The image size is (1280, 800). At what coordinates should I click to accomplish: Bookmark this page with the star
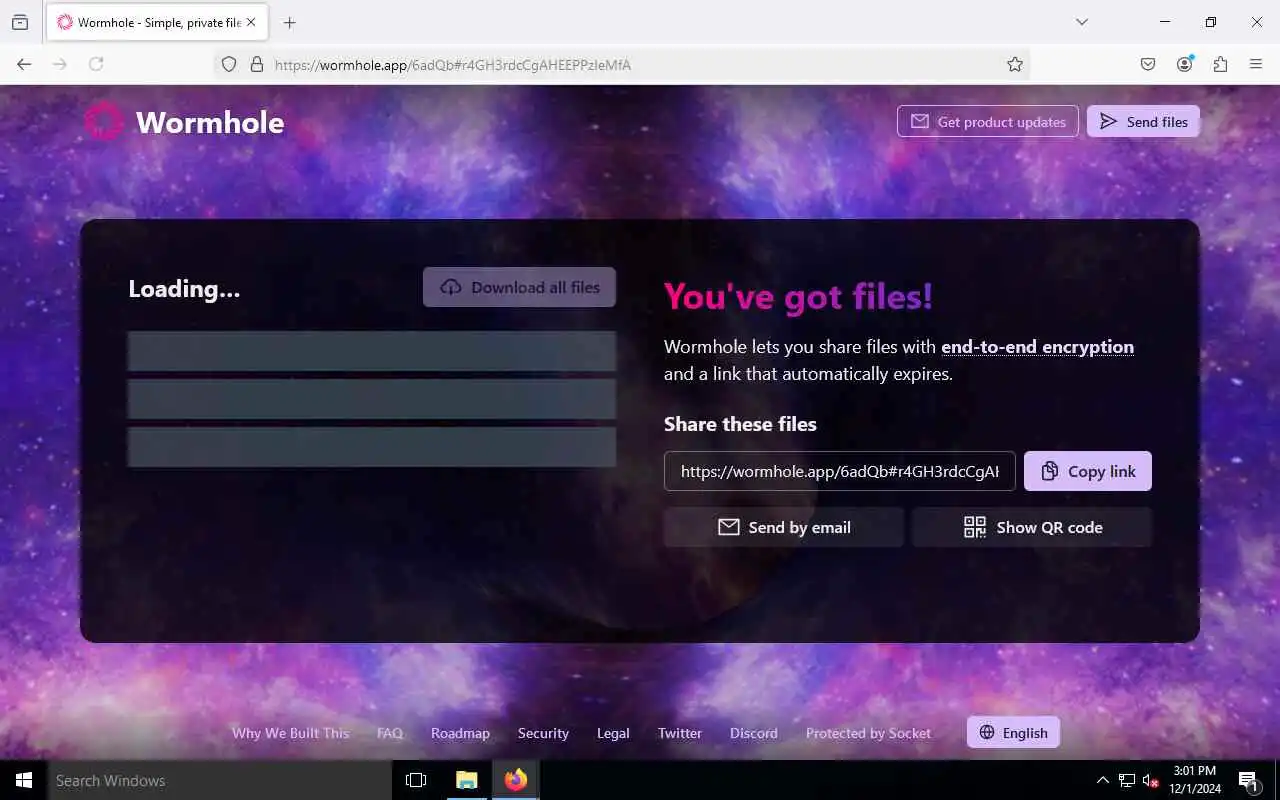1015,64
